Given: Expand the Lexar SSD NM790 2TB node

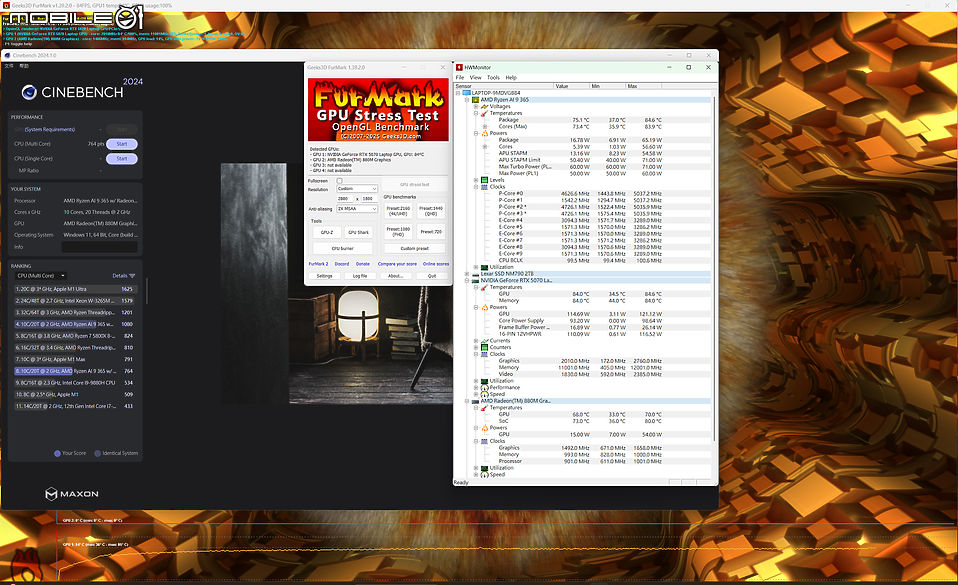Looking at the screenshot, I should pyautogui.click(x=467, y=274).
